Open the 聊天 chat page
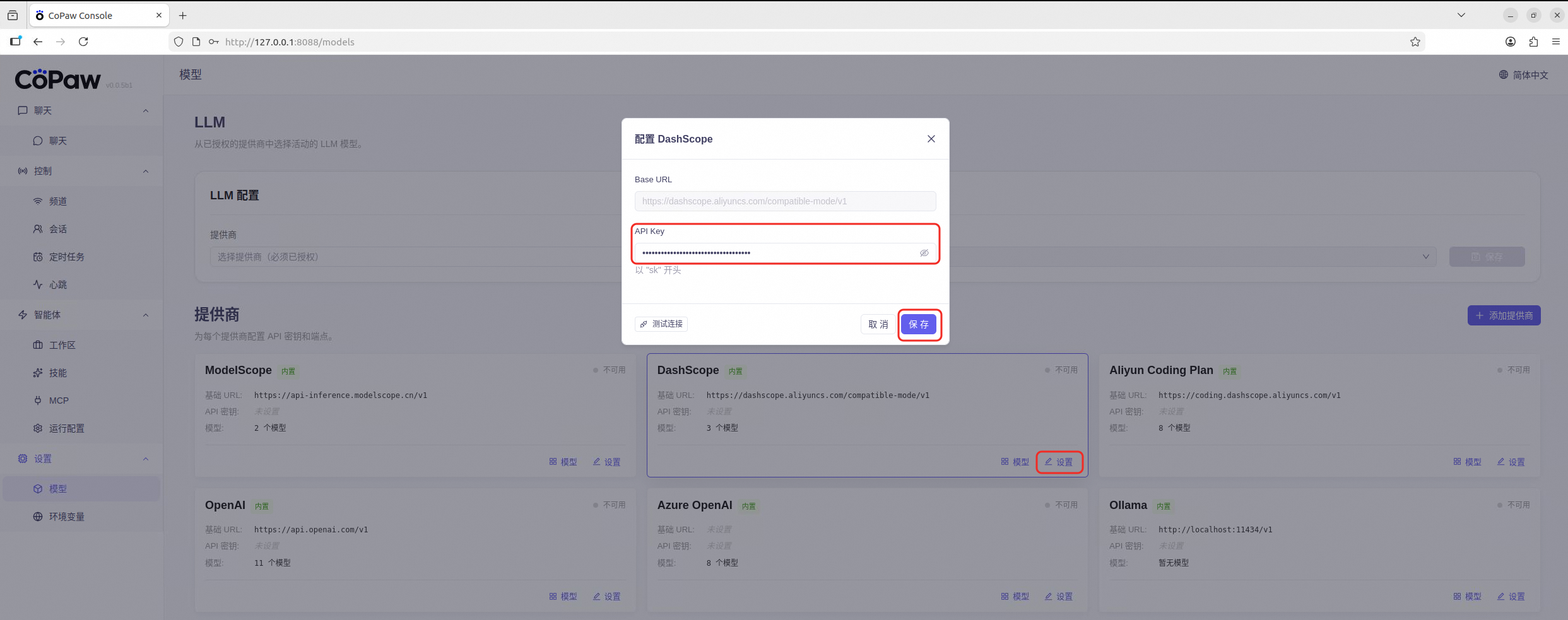1568x620 pixels. pos(81,141)
